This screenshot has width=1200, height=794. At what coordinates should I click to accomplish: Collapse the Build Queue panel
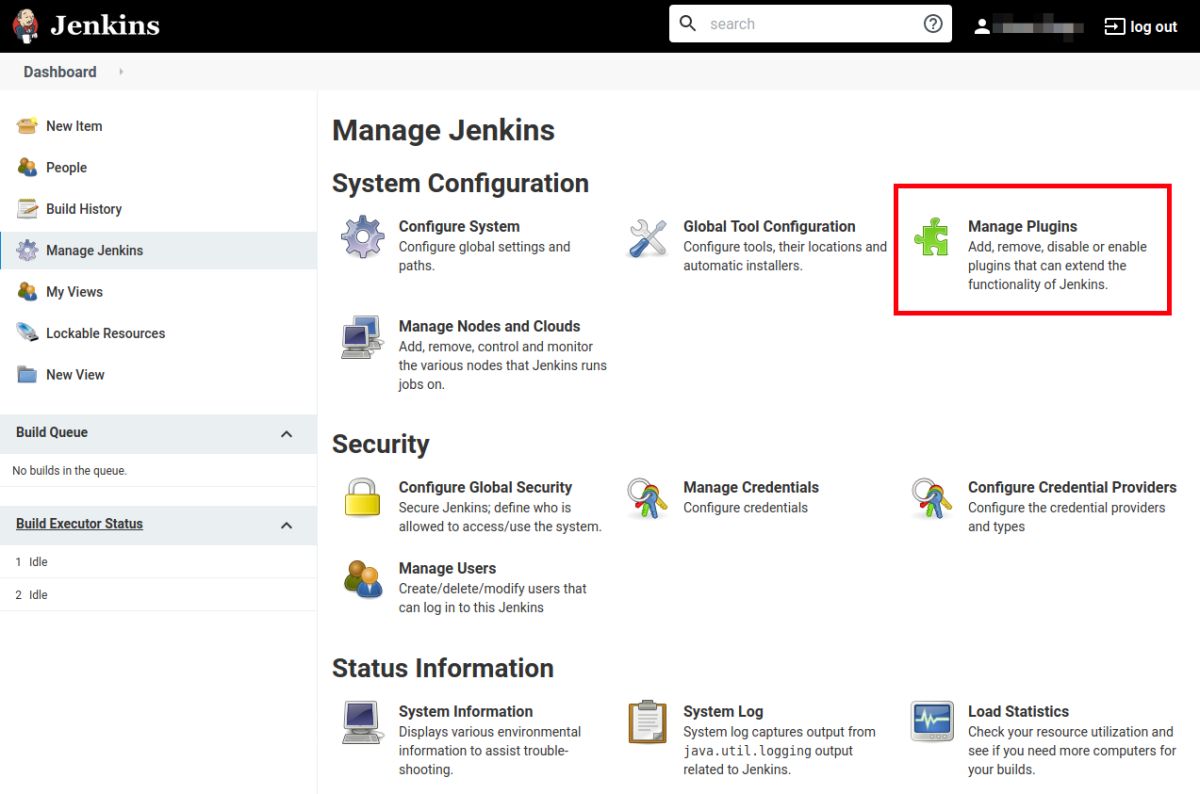[286, 434]
